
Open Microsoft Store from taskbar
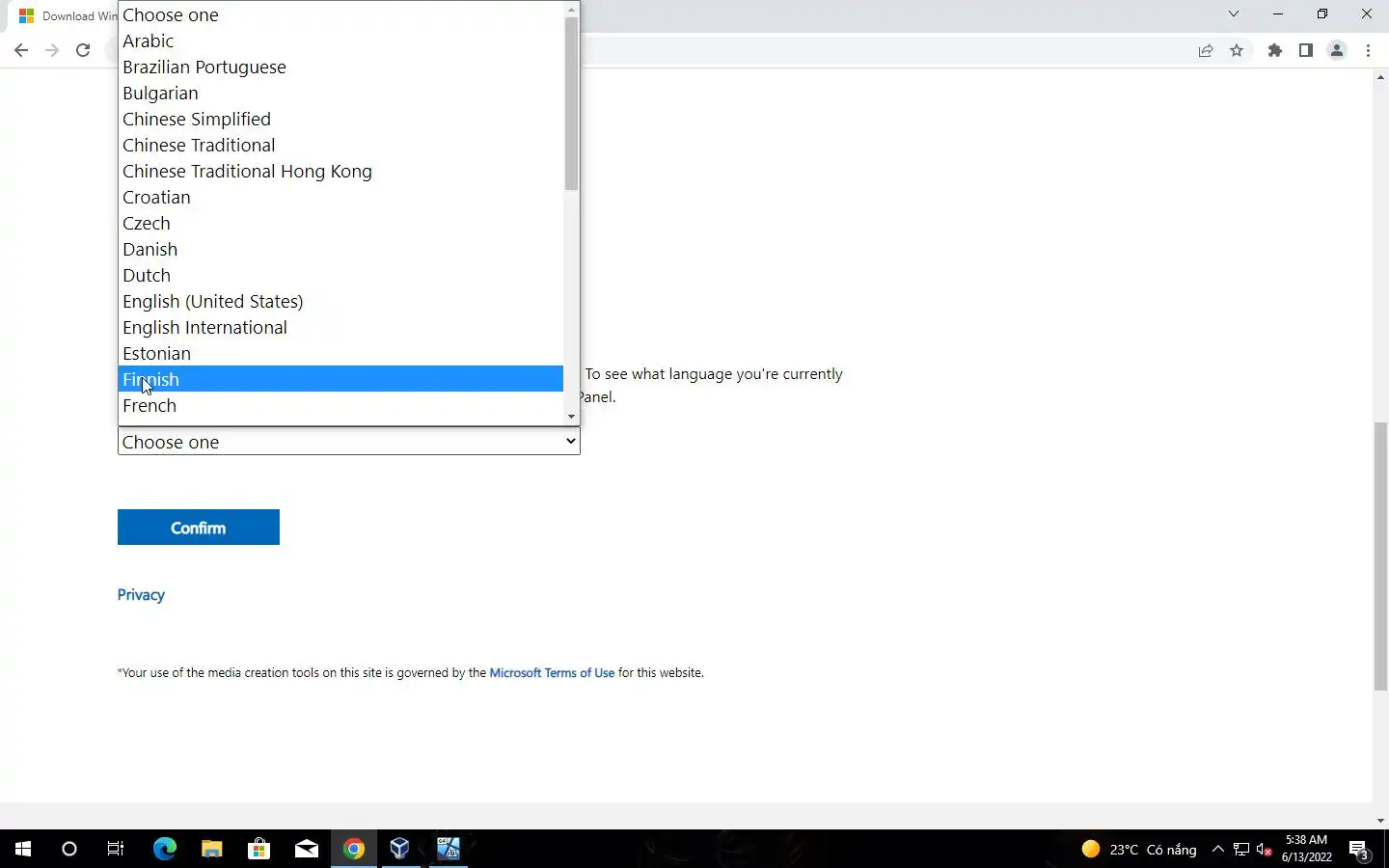pos(259,849)
